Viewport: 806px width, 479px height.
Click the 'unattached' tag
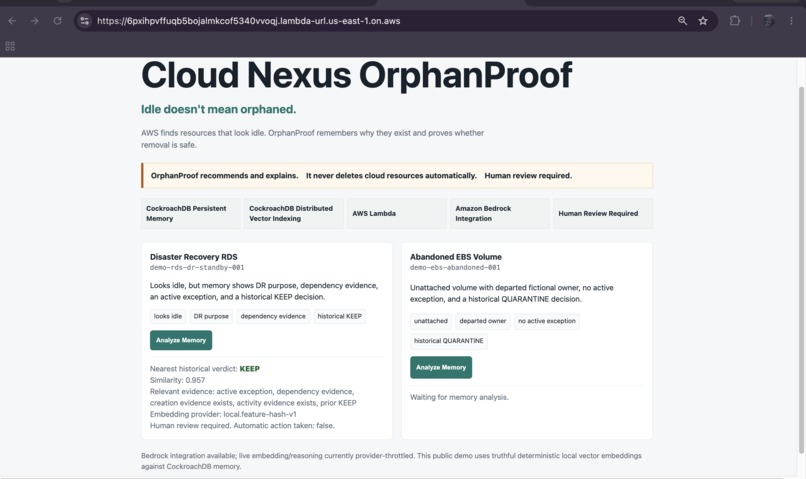pos(431,321)
